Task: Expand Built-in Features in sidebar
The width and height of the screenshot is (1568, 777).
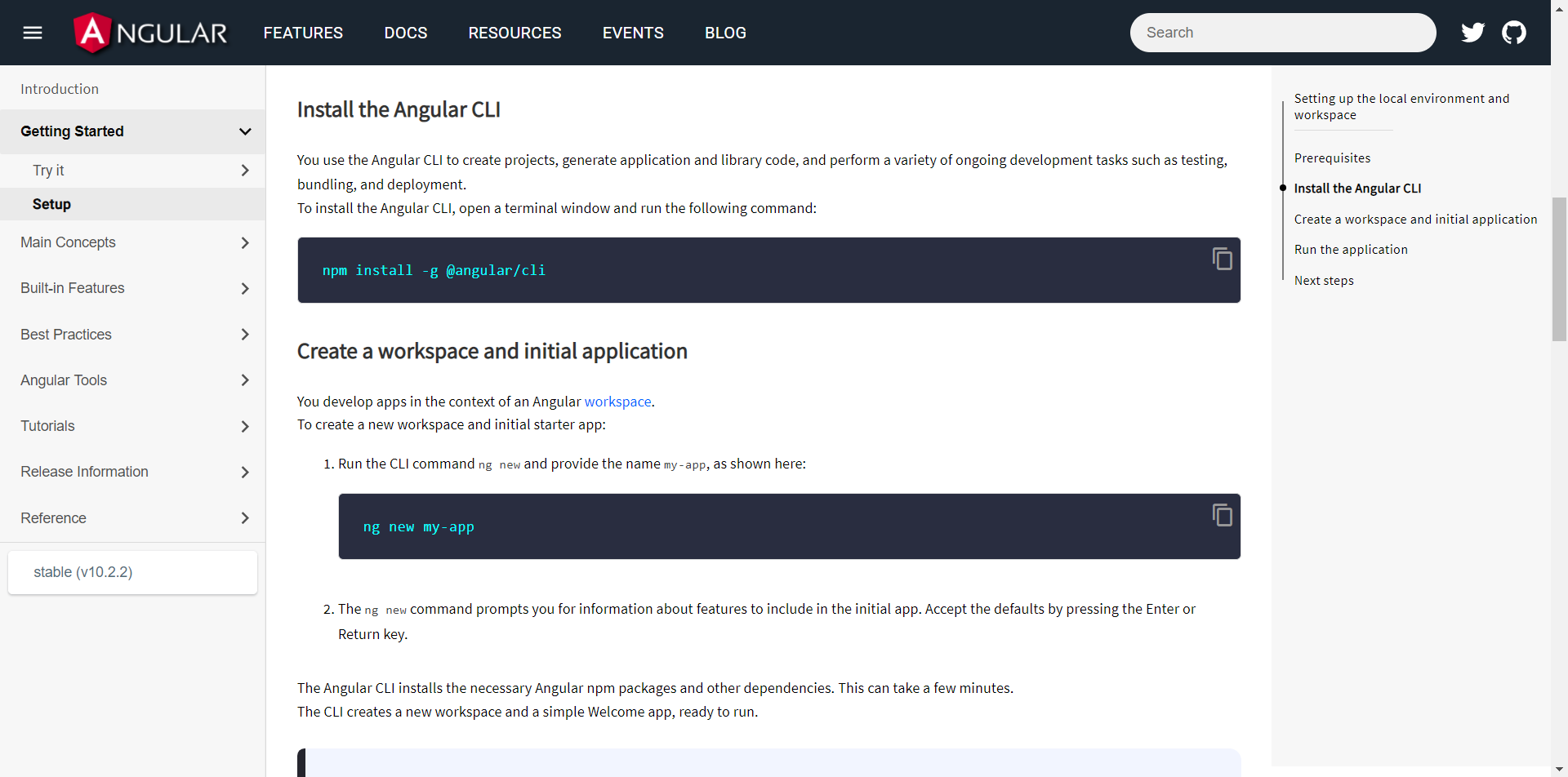Action: [x=132, y=288]
